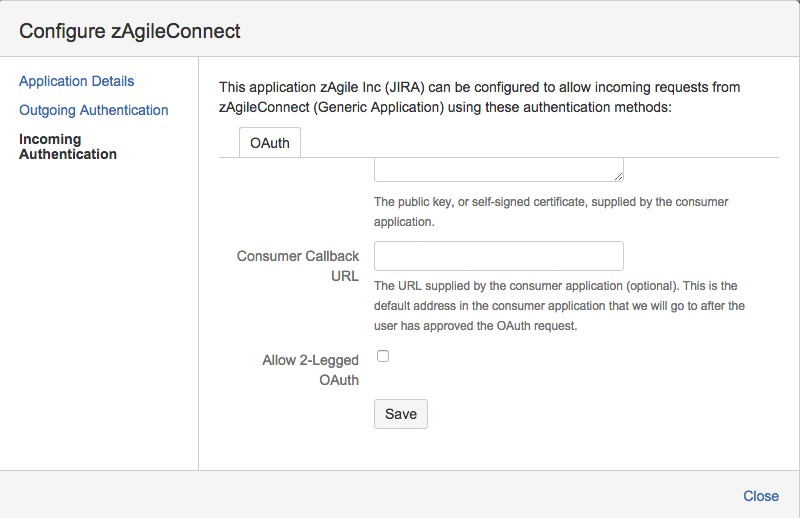The width and height of the screenshot is (800, 518).
Task: Click the public key text area
Action: 498,169
